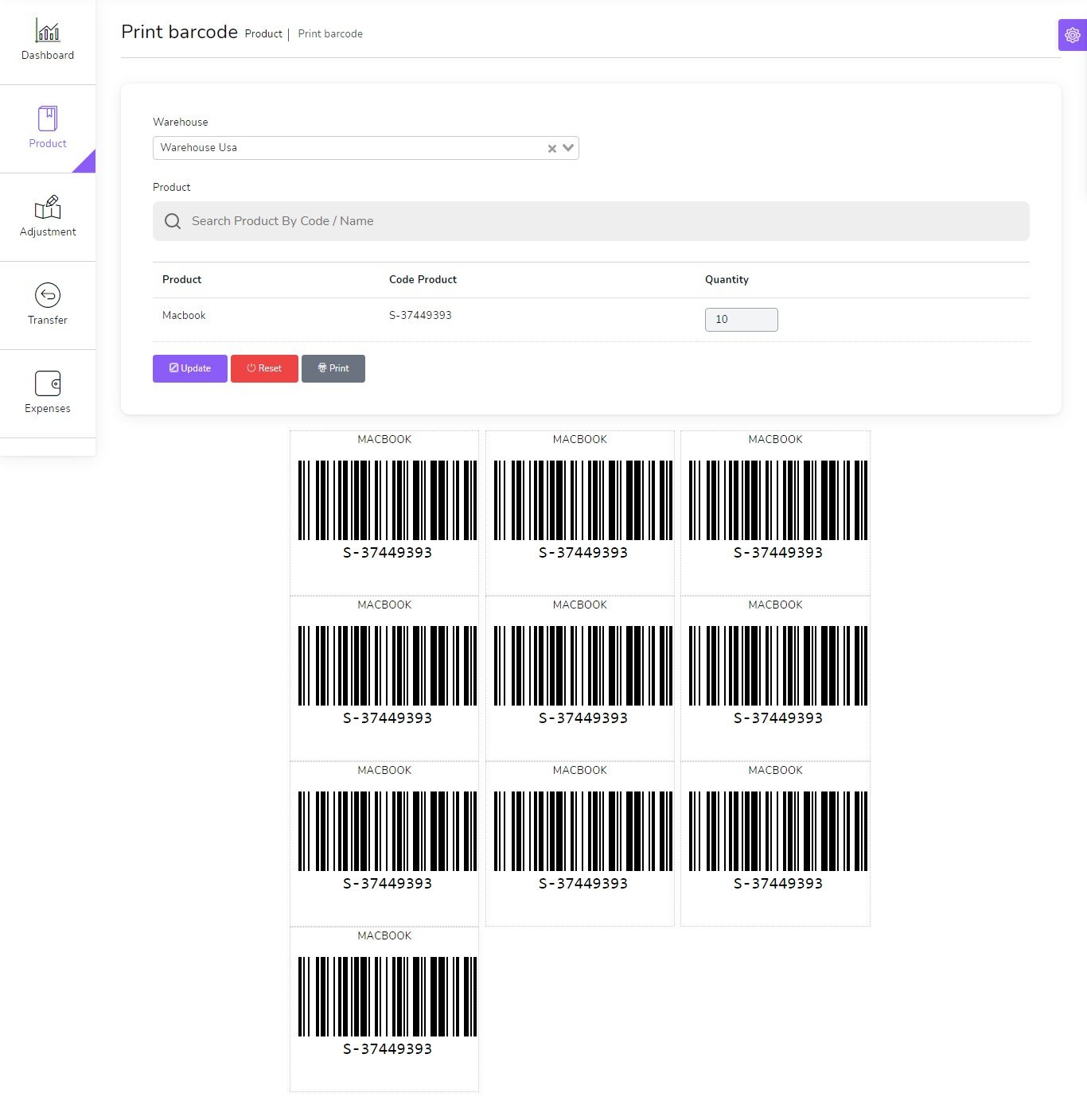
Task: Open the Adjustment section
Action: [47, 216]
